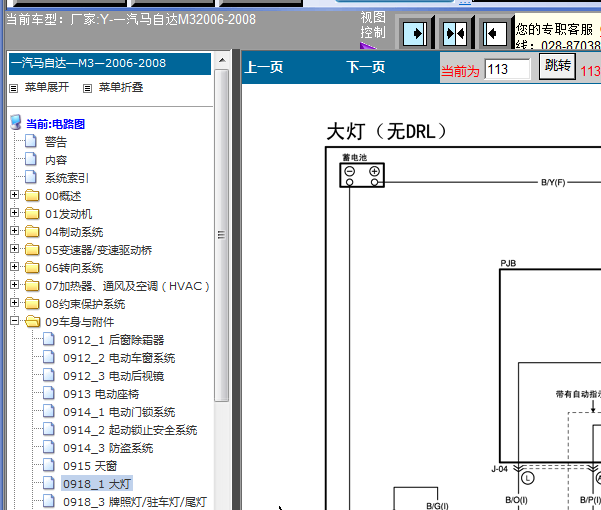The image size is (601, 510).
Task: Click the 一汽马自达—M3—2006-2008 header
Action: (x=110, y=64)
